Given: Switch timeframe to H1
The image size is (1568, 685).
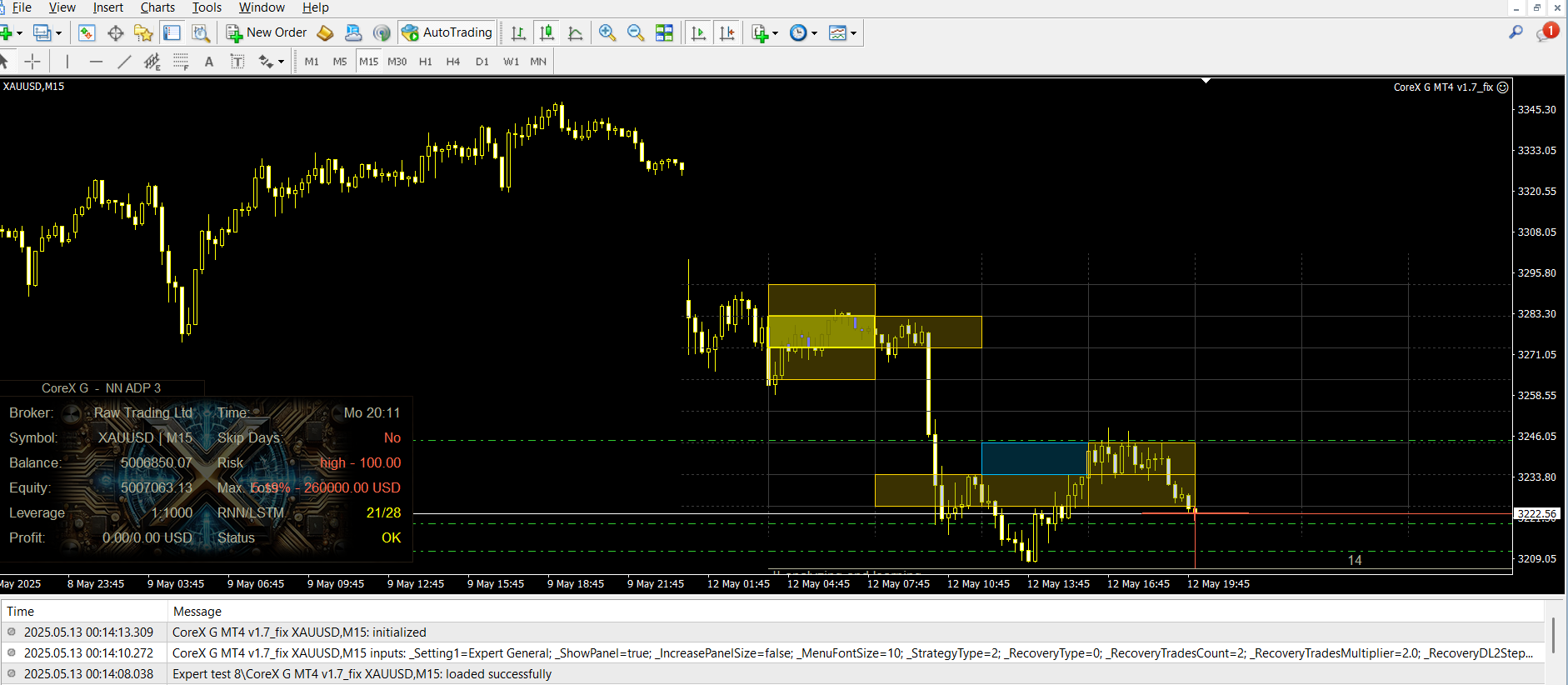Looking at the screenshot, I should [426, 61].
